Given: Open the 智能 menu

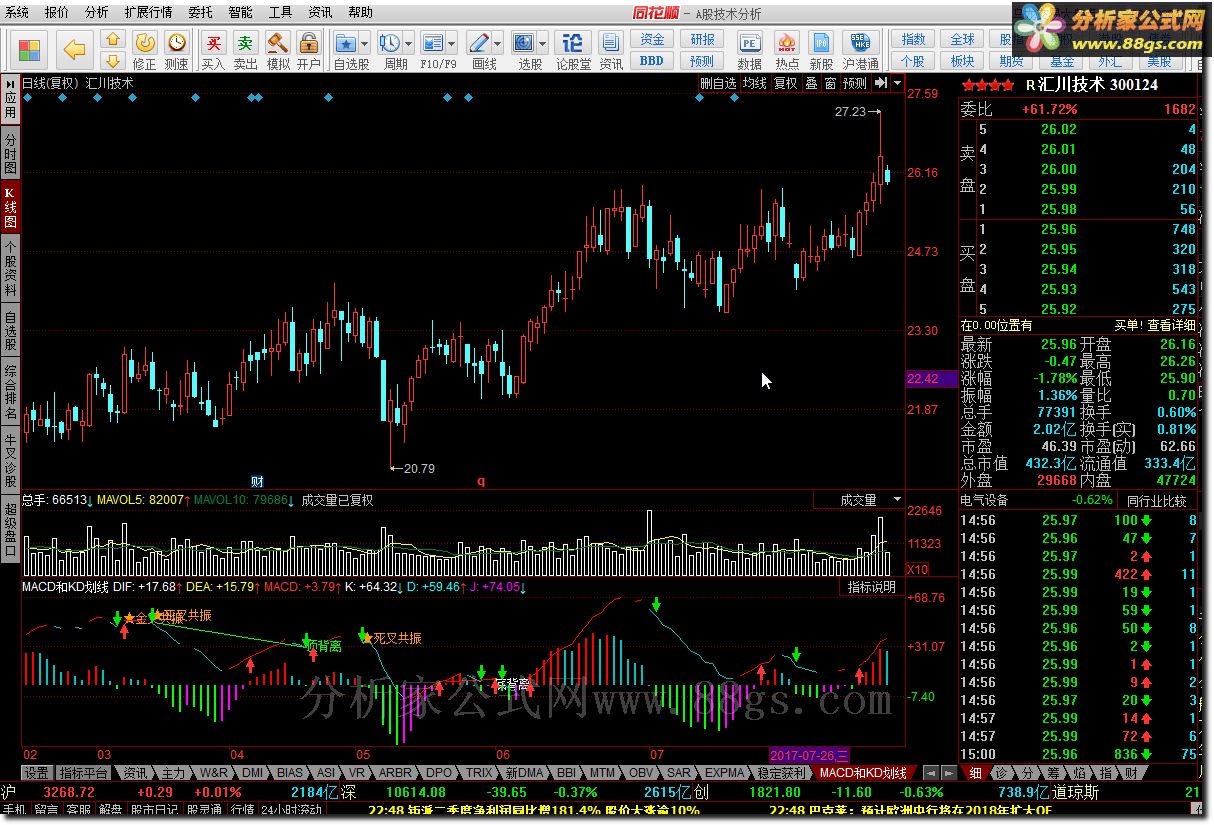Looking at the screenshot, I should coord(240,12).
